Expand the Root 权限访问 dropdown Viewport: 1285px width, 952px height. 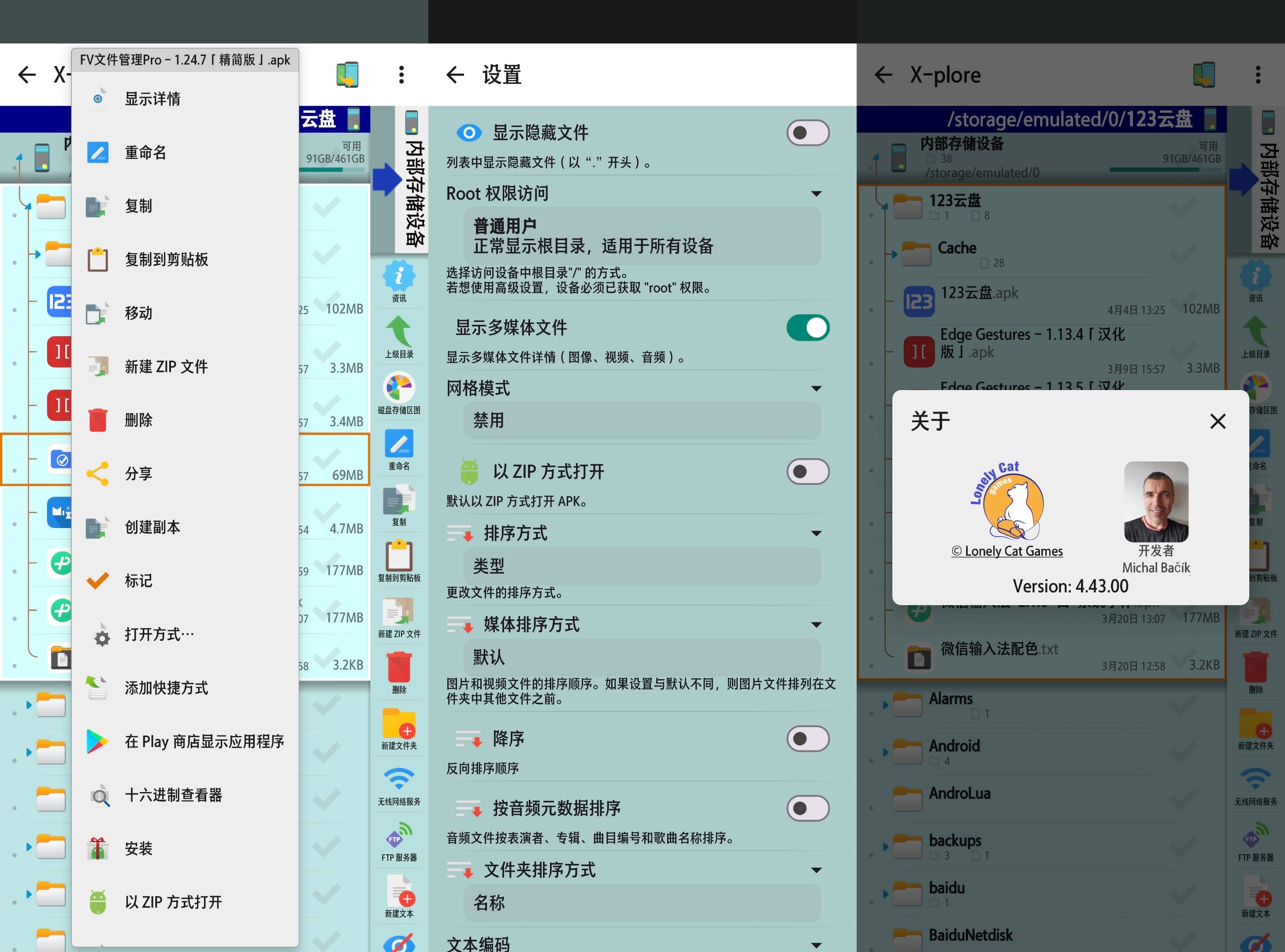(817, 193)
